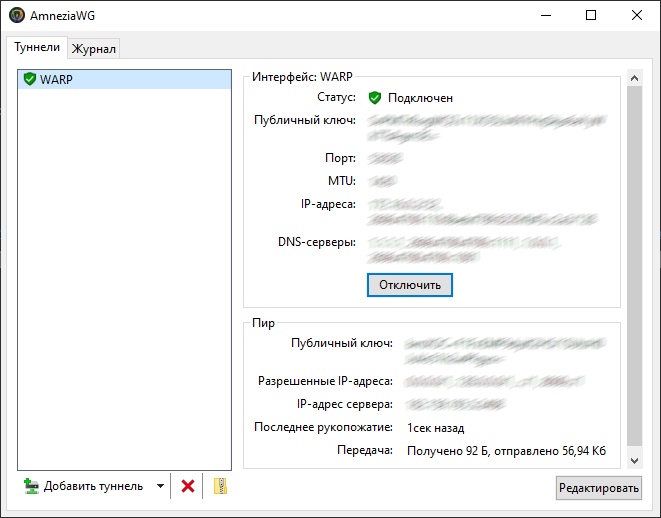Viewport: 661px width, 518px height.
Task: Export tunnels to zip archive icon
Action: 220,486
